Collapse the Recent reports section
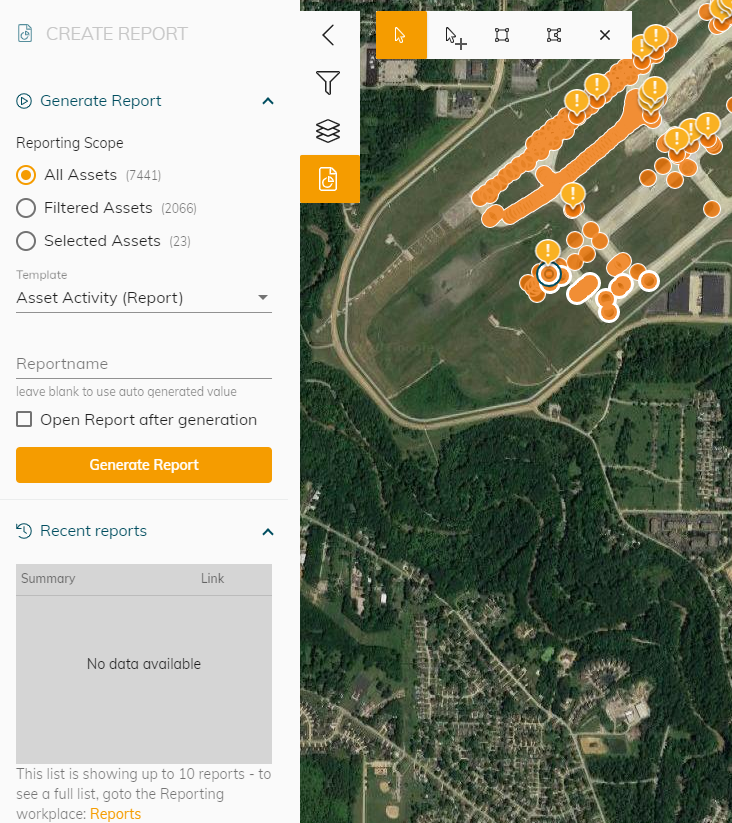This screenshot has height=823, width=732. pos(267,531)
